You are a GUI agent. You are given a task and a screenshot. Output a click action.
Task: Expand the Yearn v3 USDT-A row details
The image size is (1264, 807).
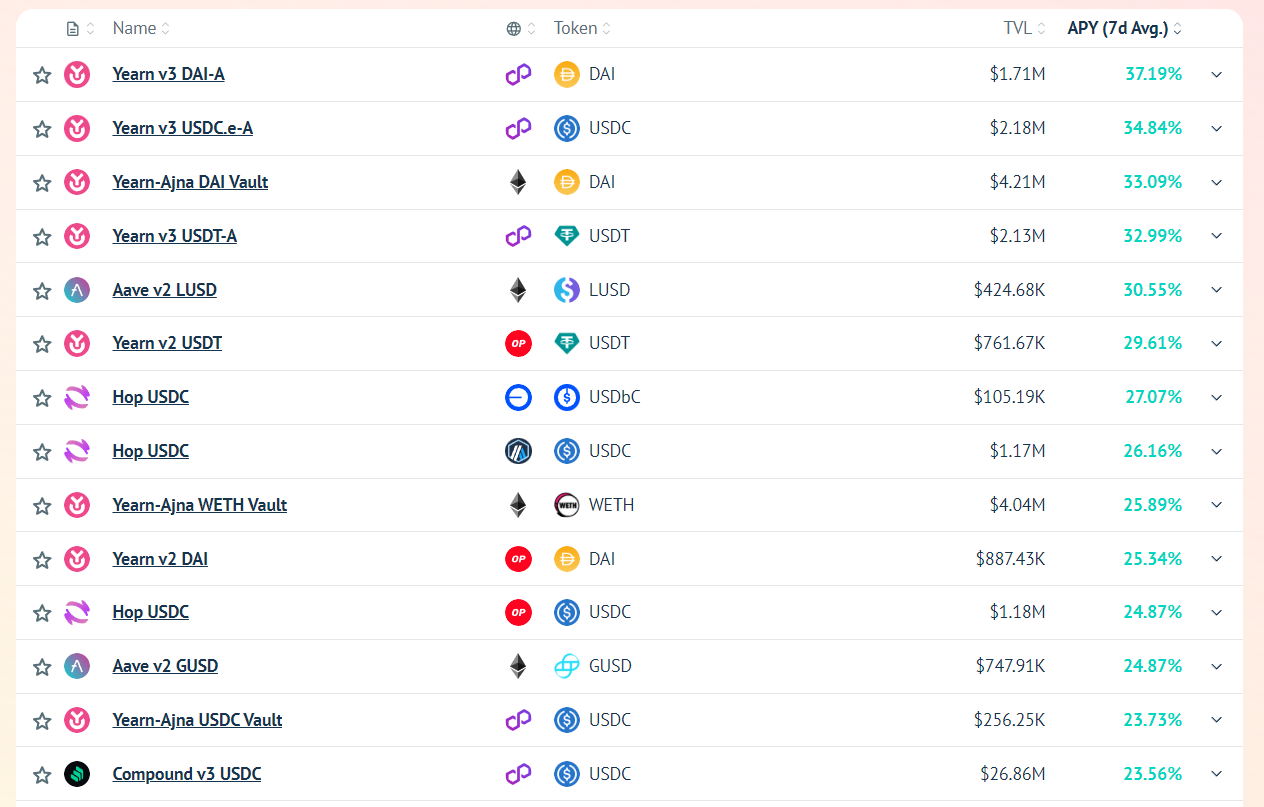coord(1216,236)
